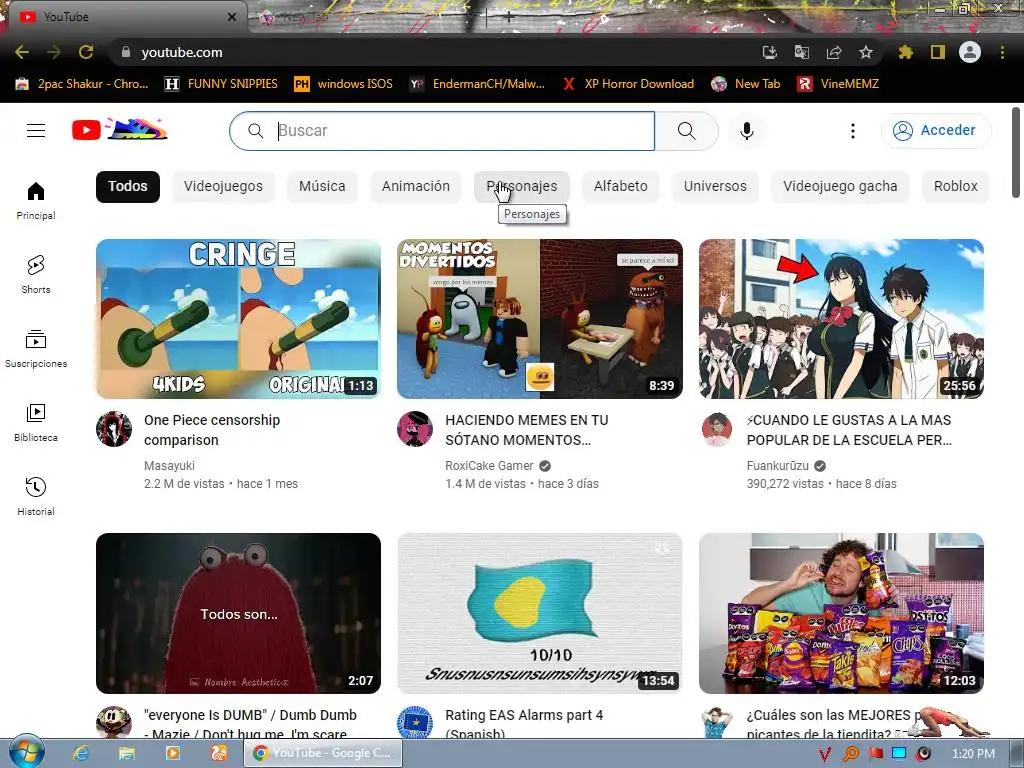Select the Videojuegos filter chip
Screen dimensions: 1024x768
pos(223,186)
